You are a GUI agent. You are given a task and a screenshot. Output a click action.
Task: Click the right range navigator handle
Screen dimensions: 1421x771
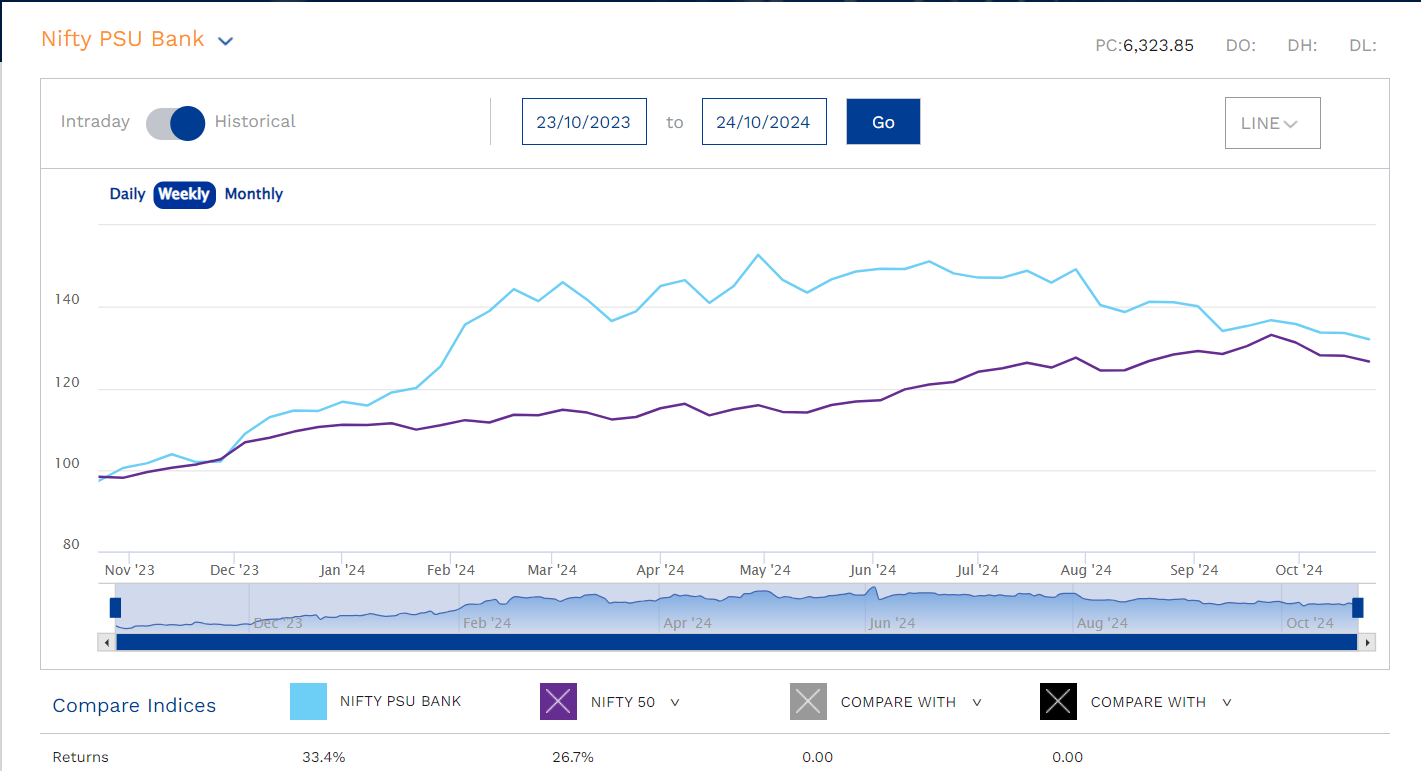coord(1357,607)
